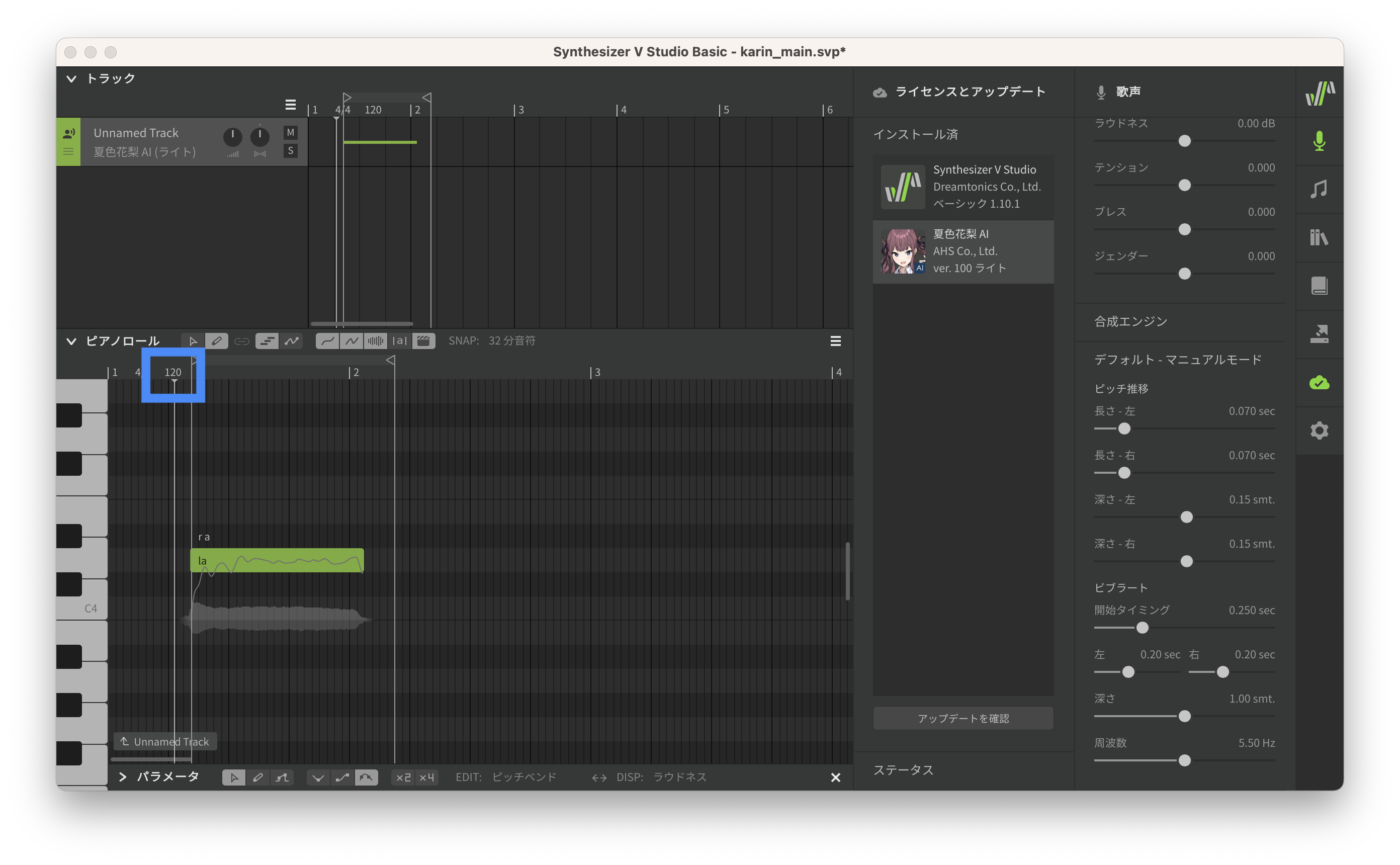Select the pitch curve drawing tool
Image resolution: width=1400 pixels, height=865 pixels.
[292, 341]
